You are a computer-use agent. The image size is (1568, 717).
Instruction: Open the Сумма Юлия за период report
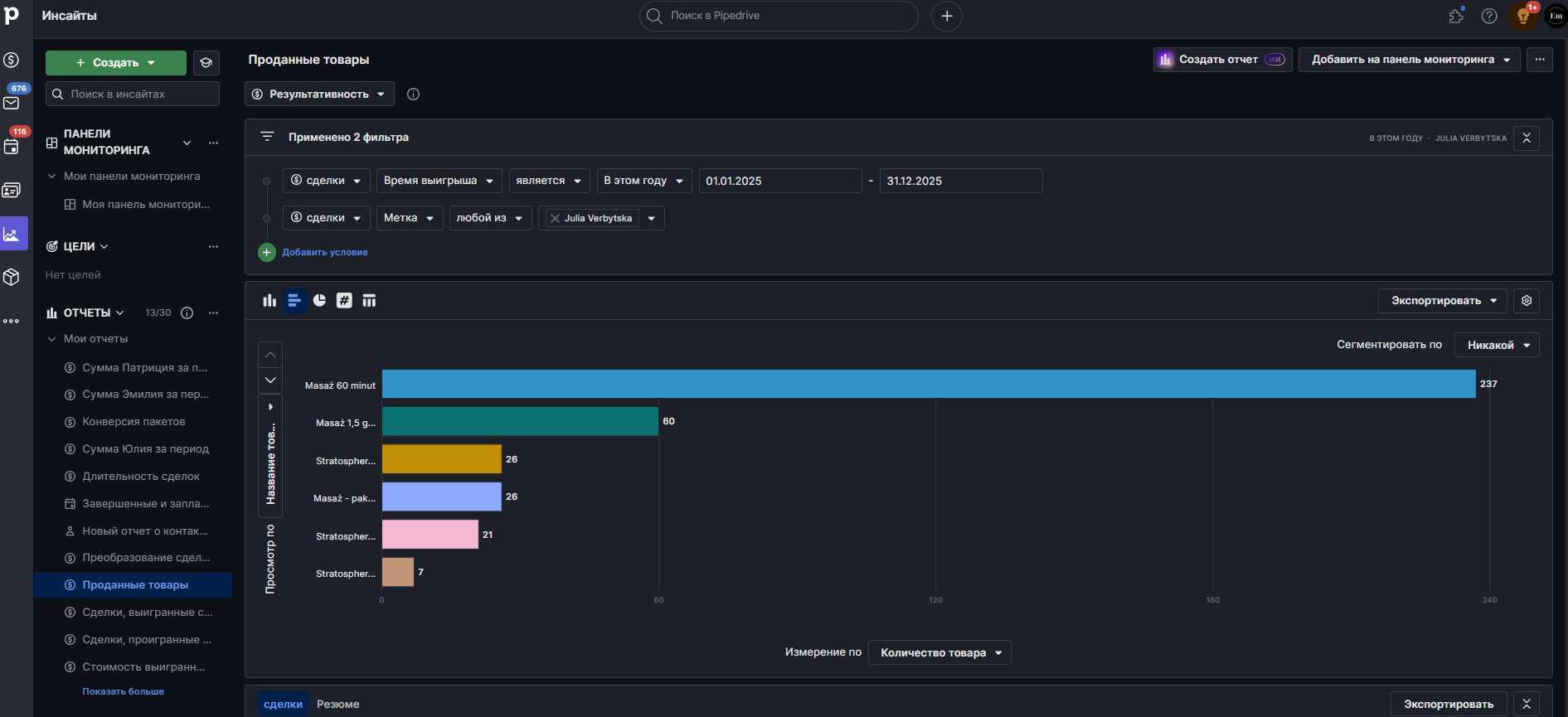[x=146, y=448]
